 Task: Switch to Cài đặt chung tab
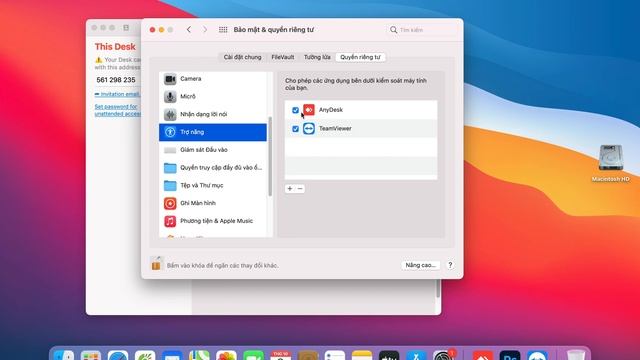coord(242,57)
